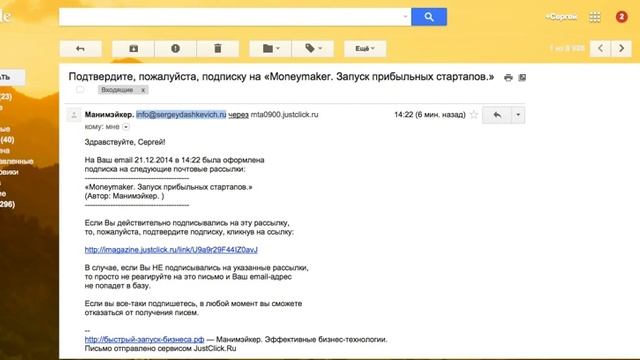Reply to the sender using arrow button
The image size is (640, 360).
tap(497, 115)
